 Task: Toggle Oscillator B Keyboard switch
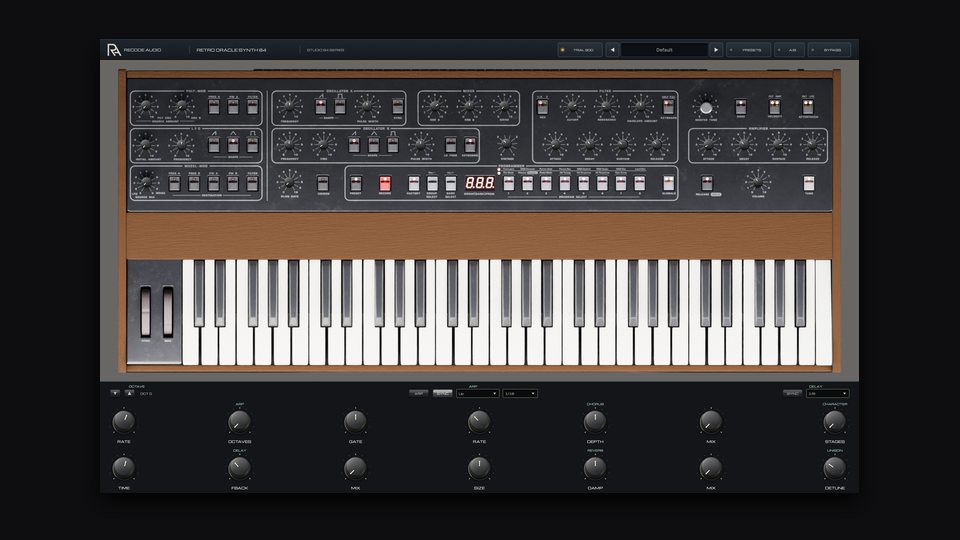470,144
